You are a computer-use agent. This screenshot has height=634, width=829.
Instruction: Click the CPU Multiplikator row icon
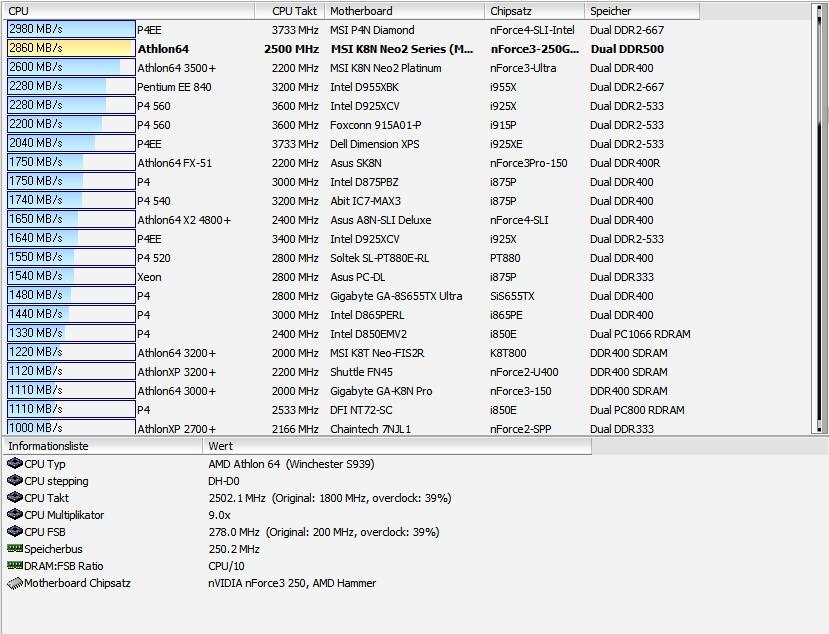pyautogui.click(x=14, y=515)
